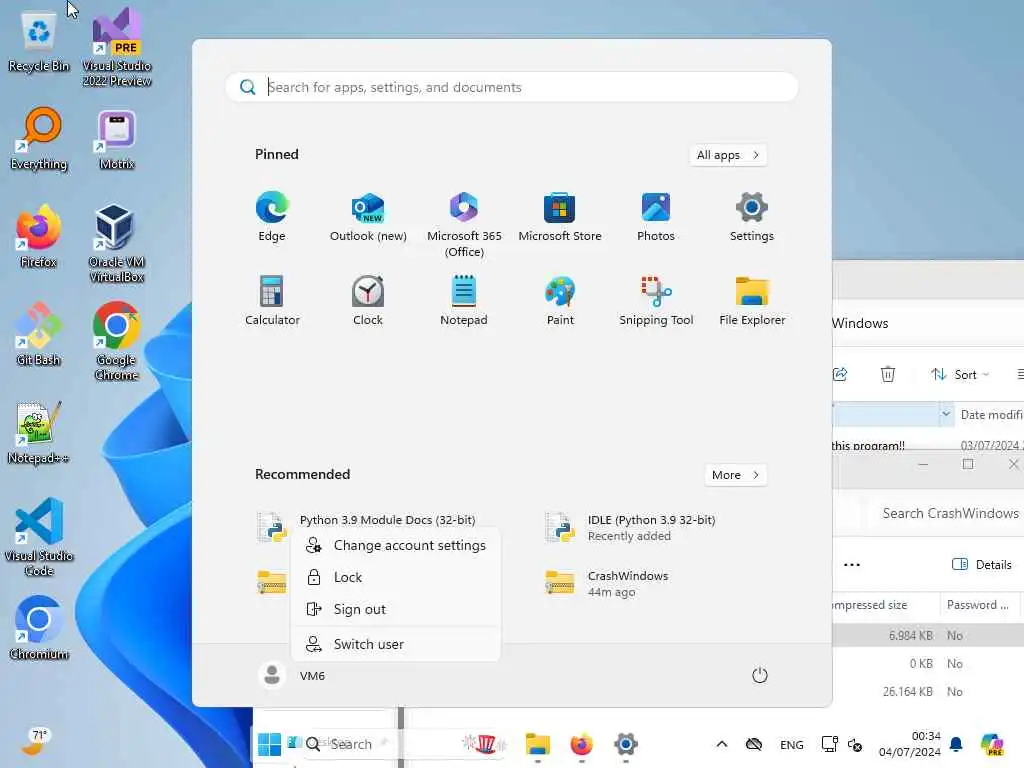The width and height of the screenshot is (1024, 768).
Task: Open the Sort dropdown in File Explorer
Action: [960, 374]
